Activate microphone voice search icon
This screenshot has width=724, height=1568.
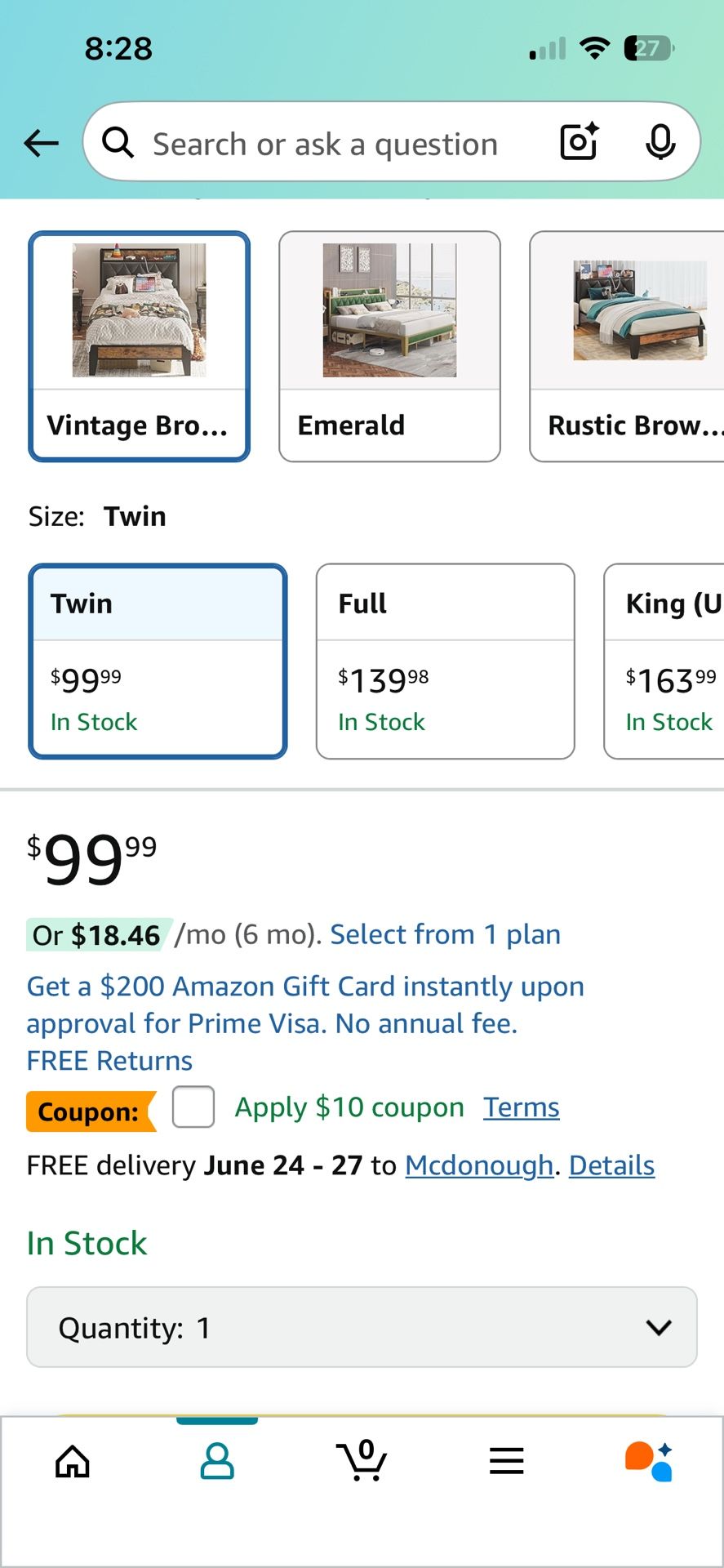click(660, 143)
